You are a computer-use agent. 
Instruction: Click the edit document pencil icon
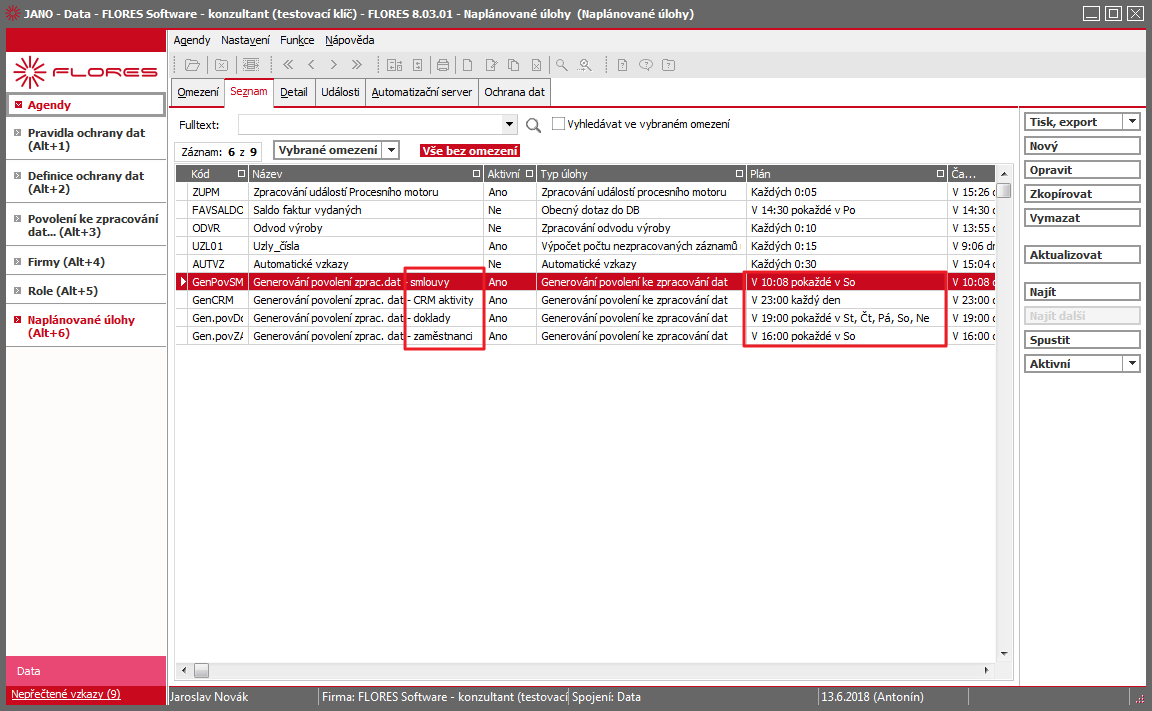click(491, 65)
